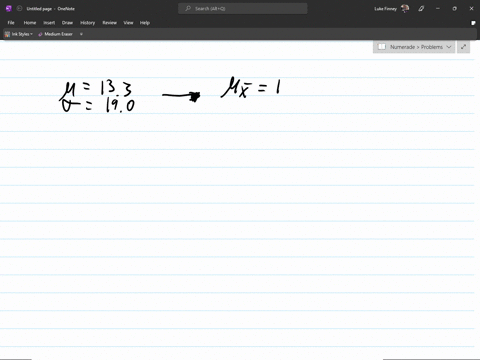Open the Help tab
The height and width of the screenshot is (360, 480).
click(145, 23)
